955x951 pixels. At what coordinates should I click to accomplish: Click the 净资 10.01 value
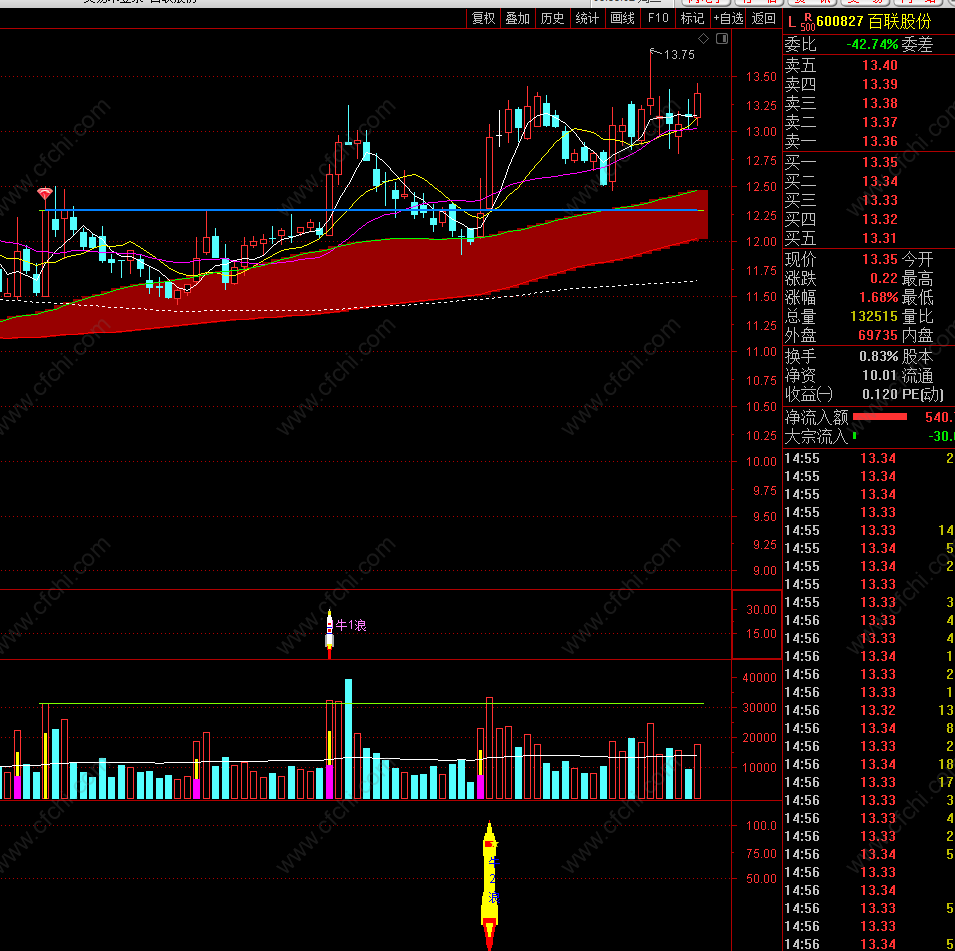[879, 375]
